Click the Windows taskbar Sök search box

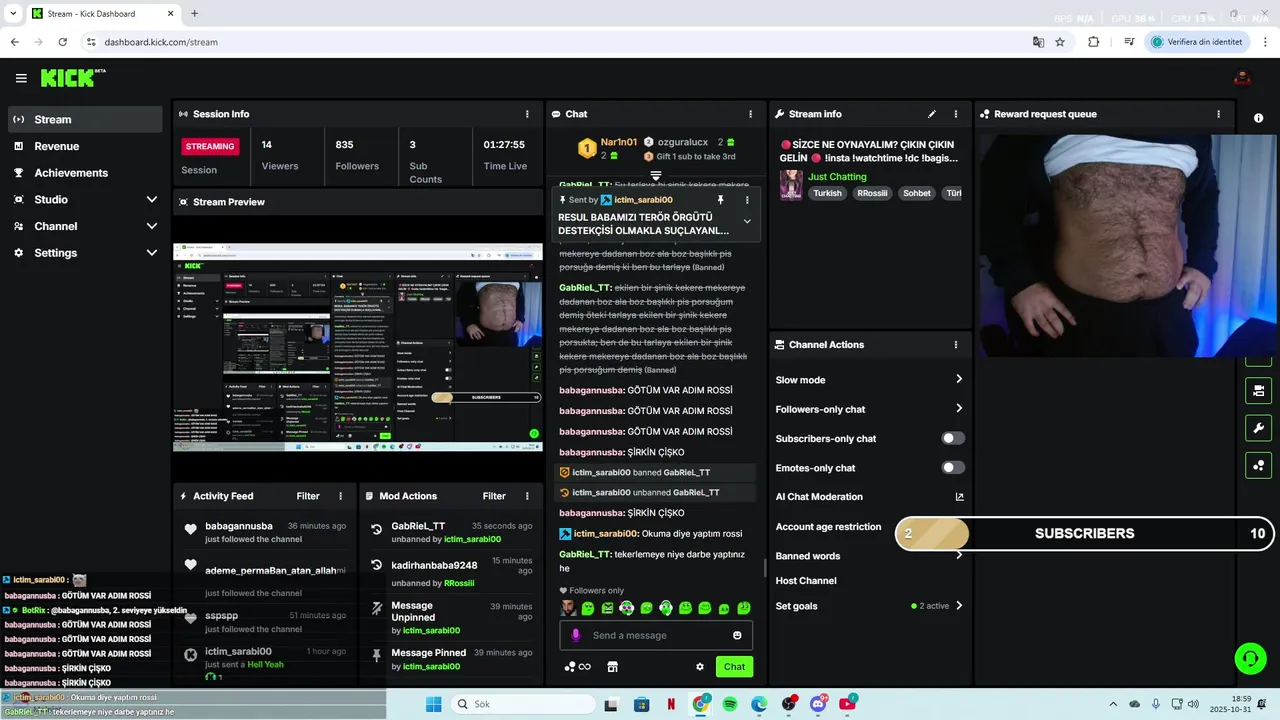tap(521, 704)
